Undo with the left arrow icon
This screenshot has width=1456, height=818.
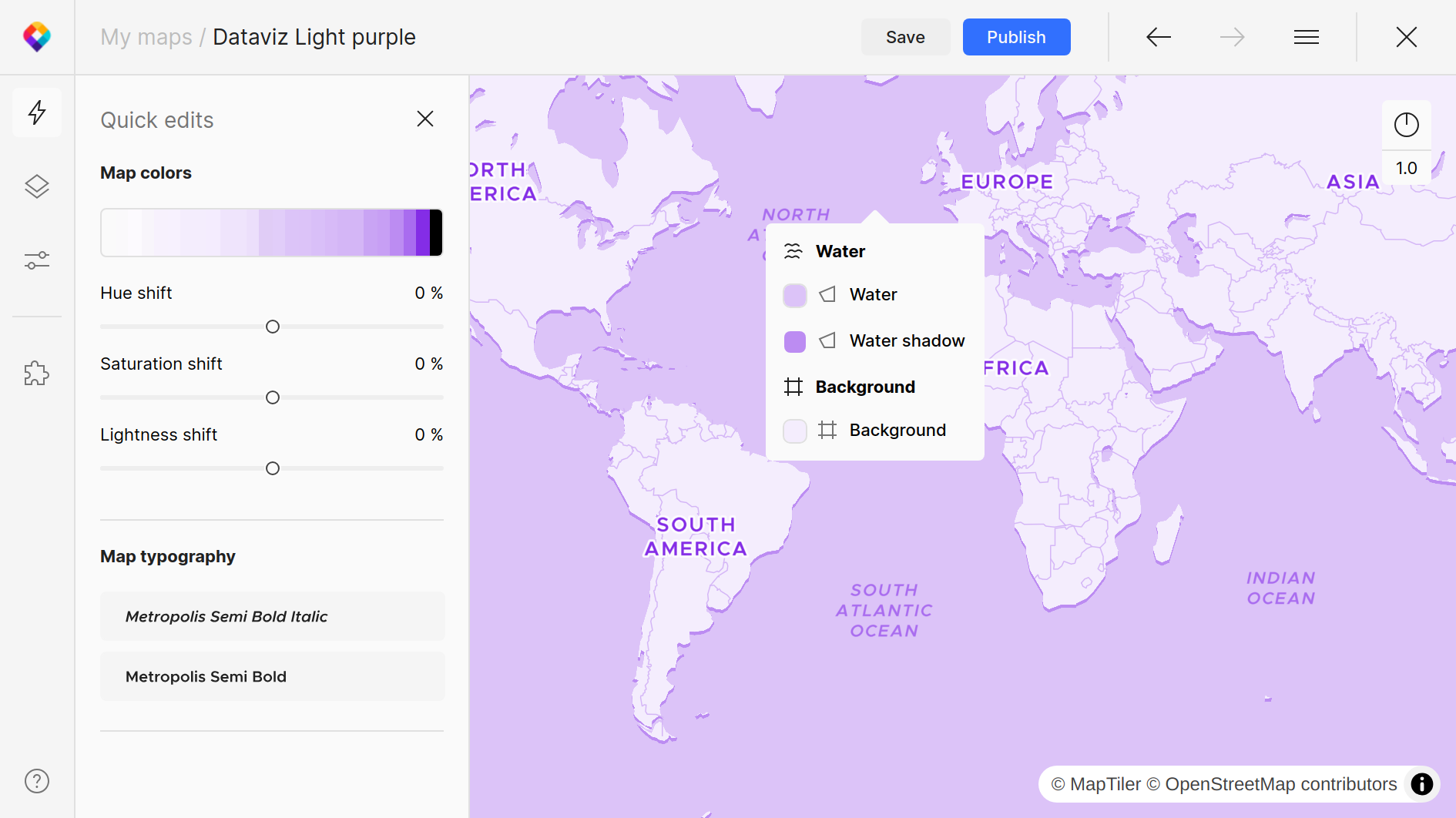tap(1158, 37)
